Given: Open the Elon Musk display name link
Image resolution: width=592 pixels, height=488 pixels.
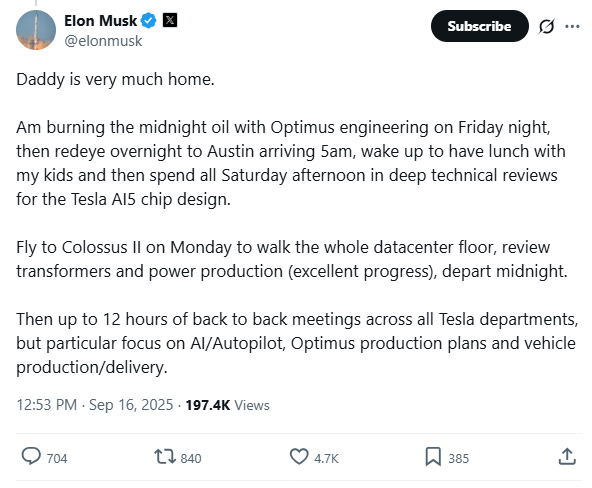Looking at the screenshot, I should (x=100, y=21).
